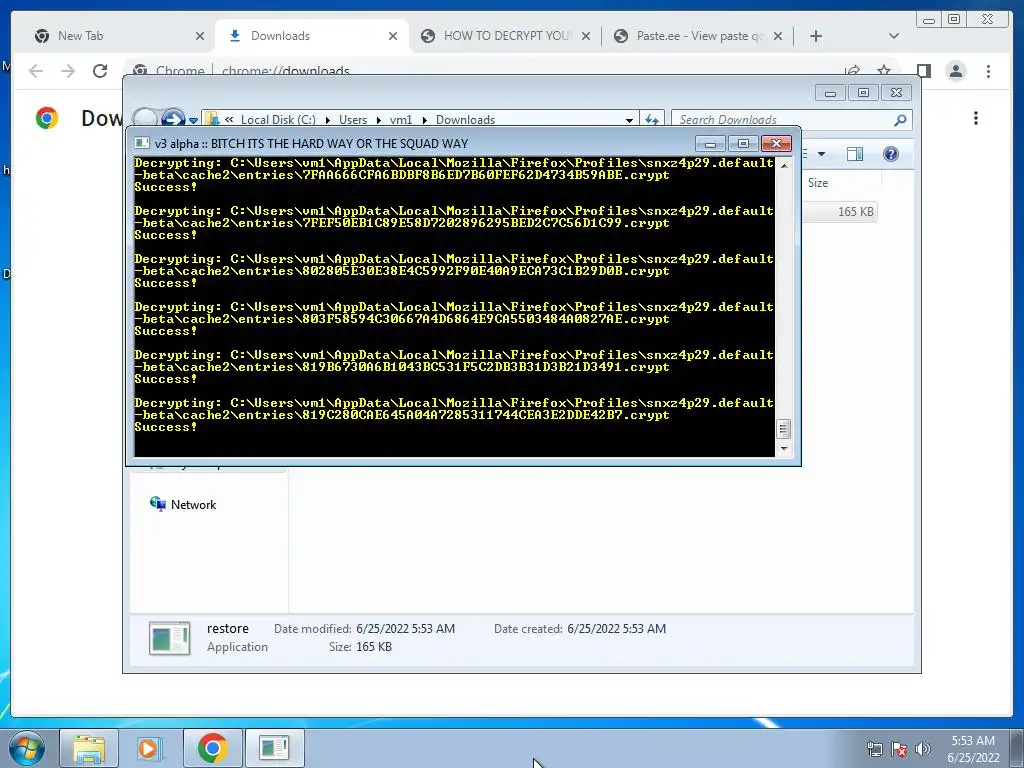This screenshot has width=1024, height=768.
Task: Switch to Chrome from the taskbar
Action: coord(212,748)
